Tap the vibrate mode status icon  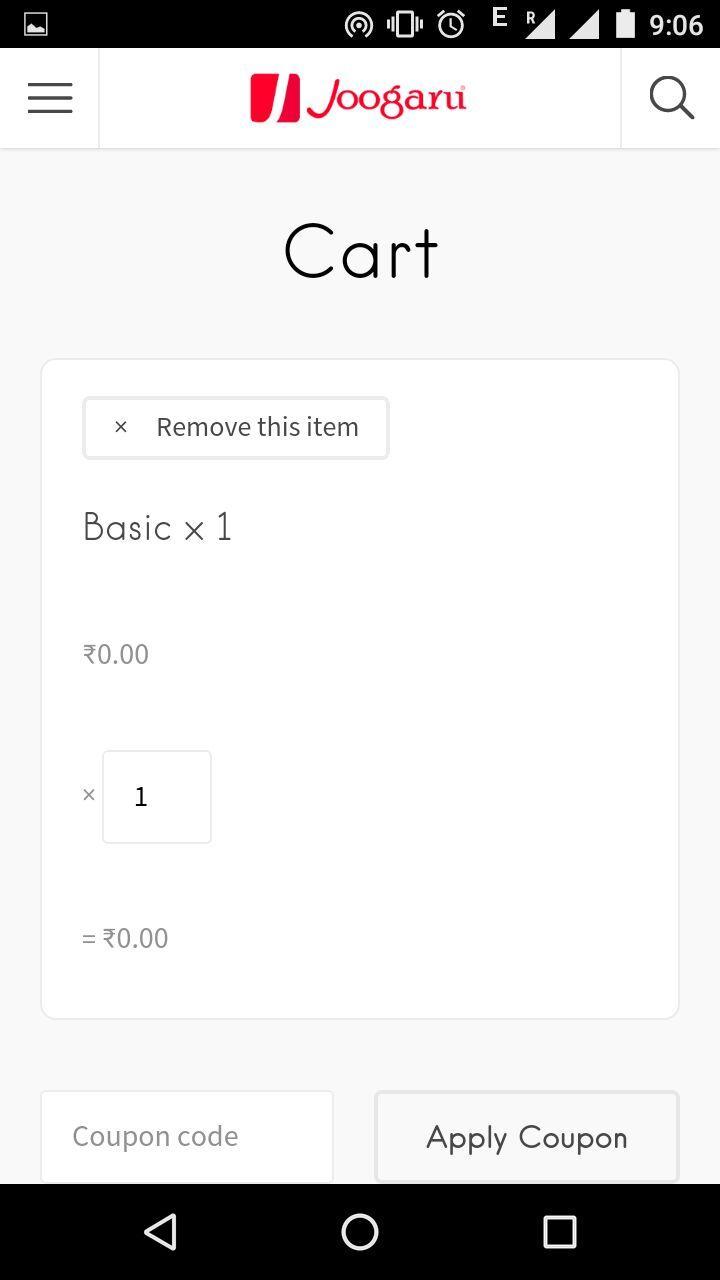pyautogui.click(x=405, y=24)
